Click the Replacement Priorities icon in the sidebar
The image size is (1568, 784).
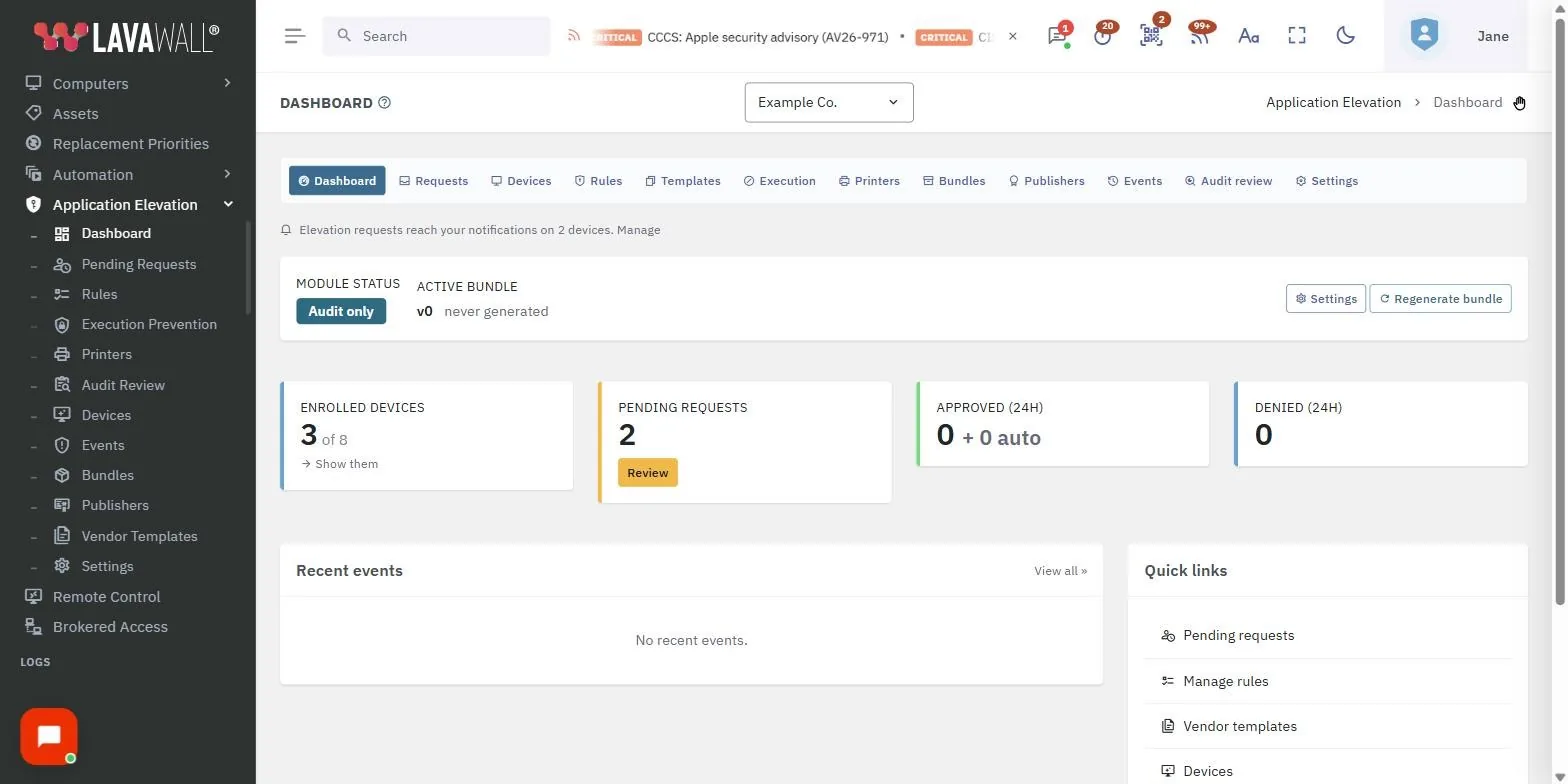coord(34,143)
